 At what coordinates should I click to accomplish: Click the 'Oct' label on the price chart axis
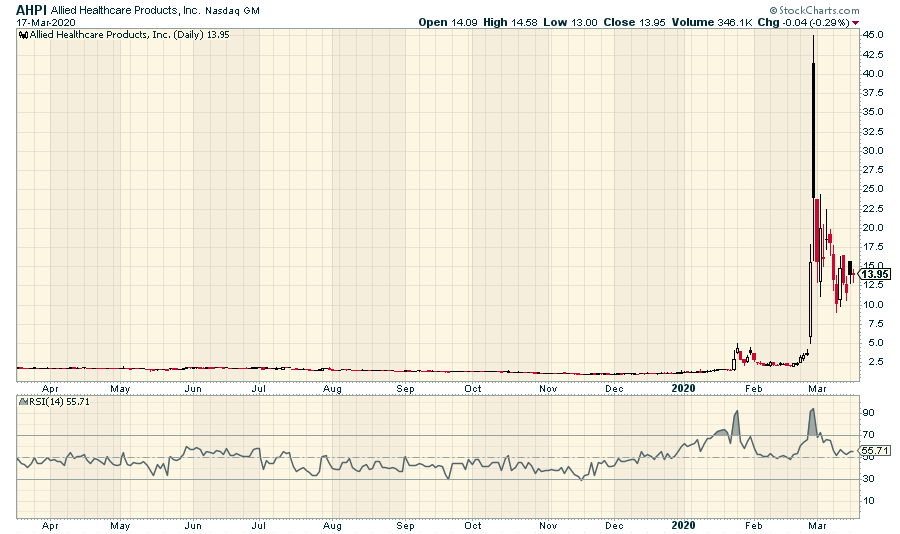(x=473, y=389)
